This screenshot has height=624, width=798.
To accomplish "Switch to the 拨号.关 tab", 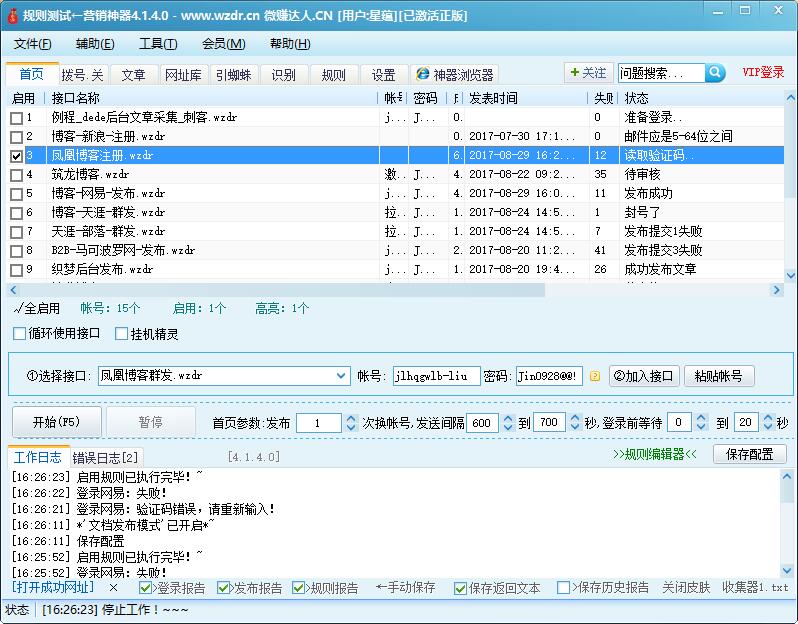I will click(x=82, y=75).
